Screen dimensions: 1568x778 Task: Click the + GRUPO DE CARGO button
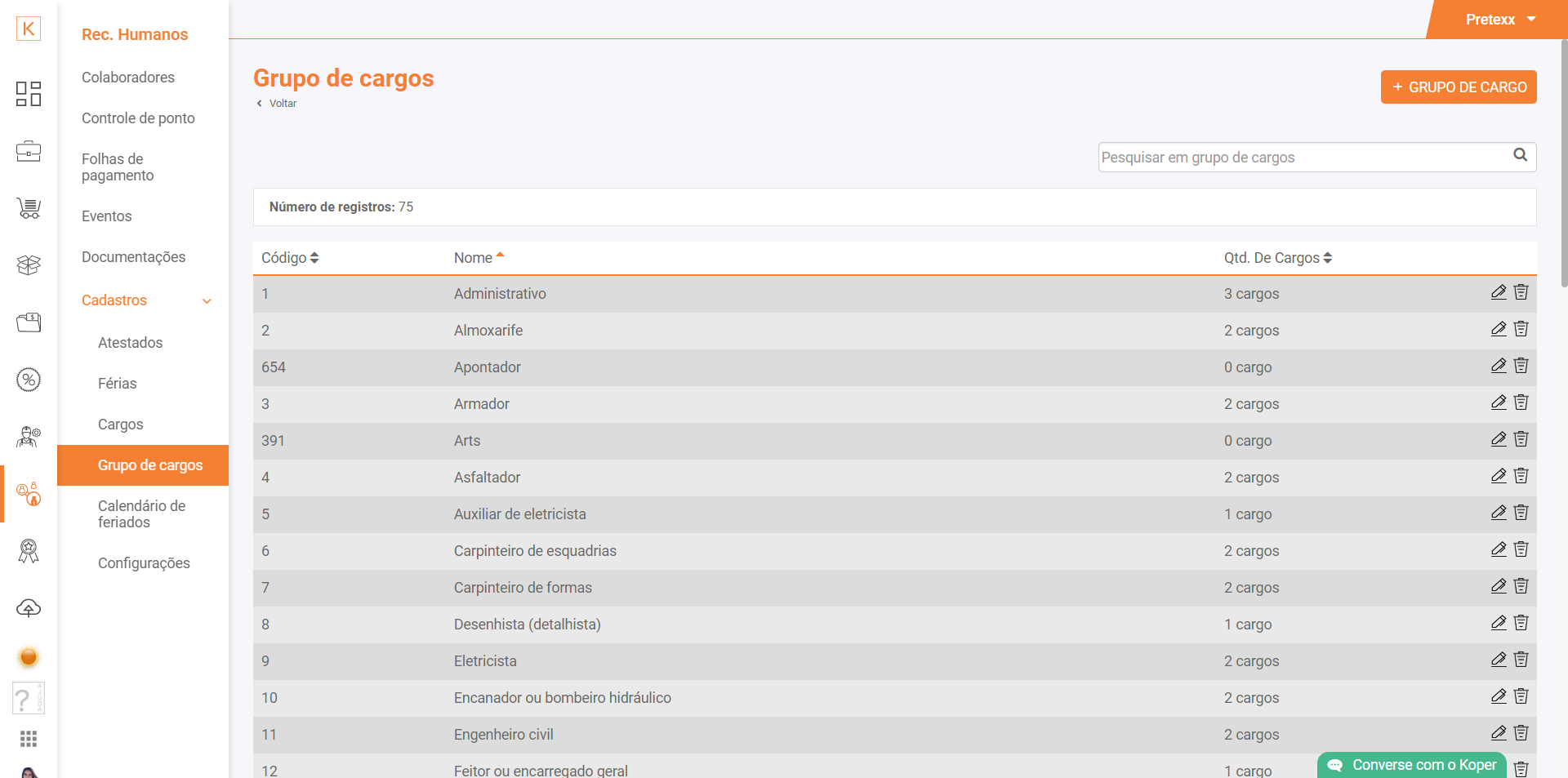pyautogui.click(x=1458, y=87)
